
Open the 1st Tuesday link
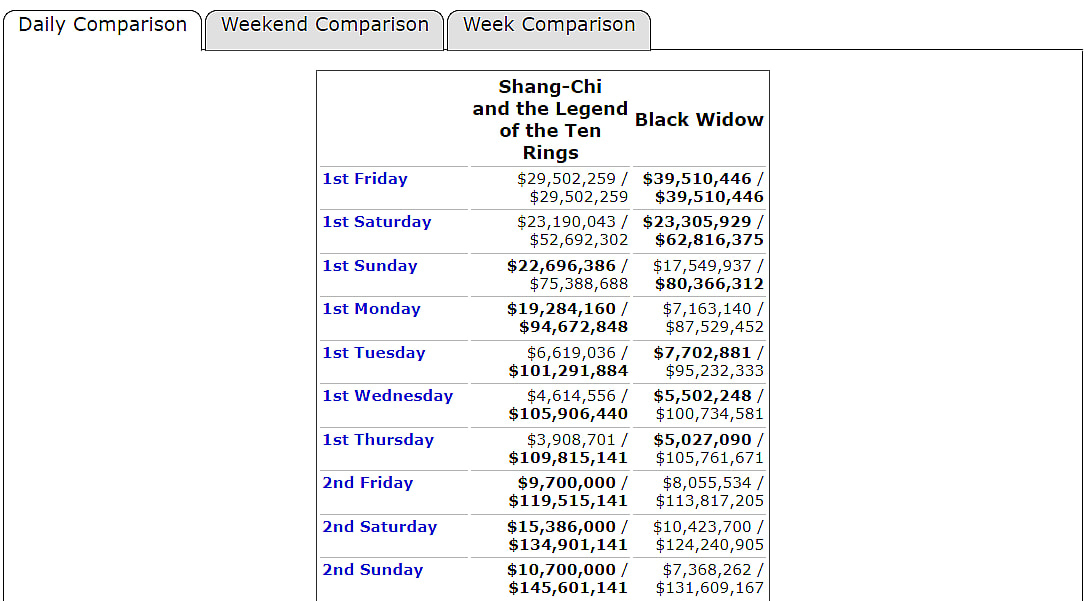pyautogui.click(x=373, y=353)
